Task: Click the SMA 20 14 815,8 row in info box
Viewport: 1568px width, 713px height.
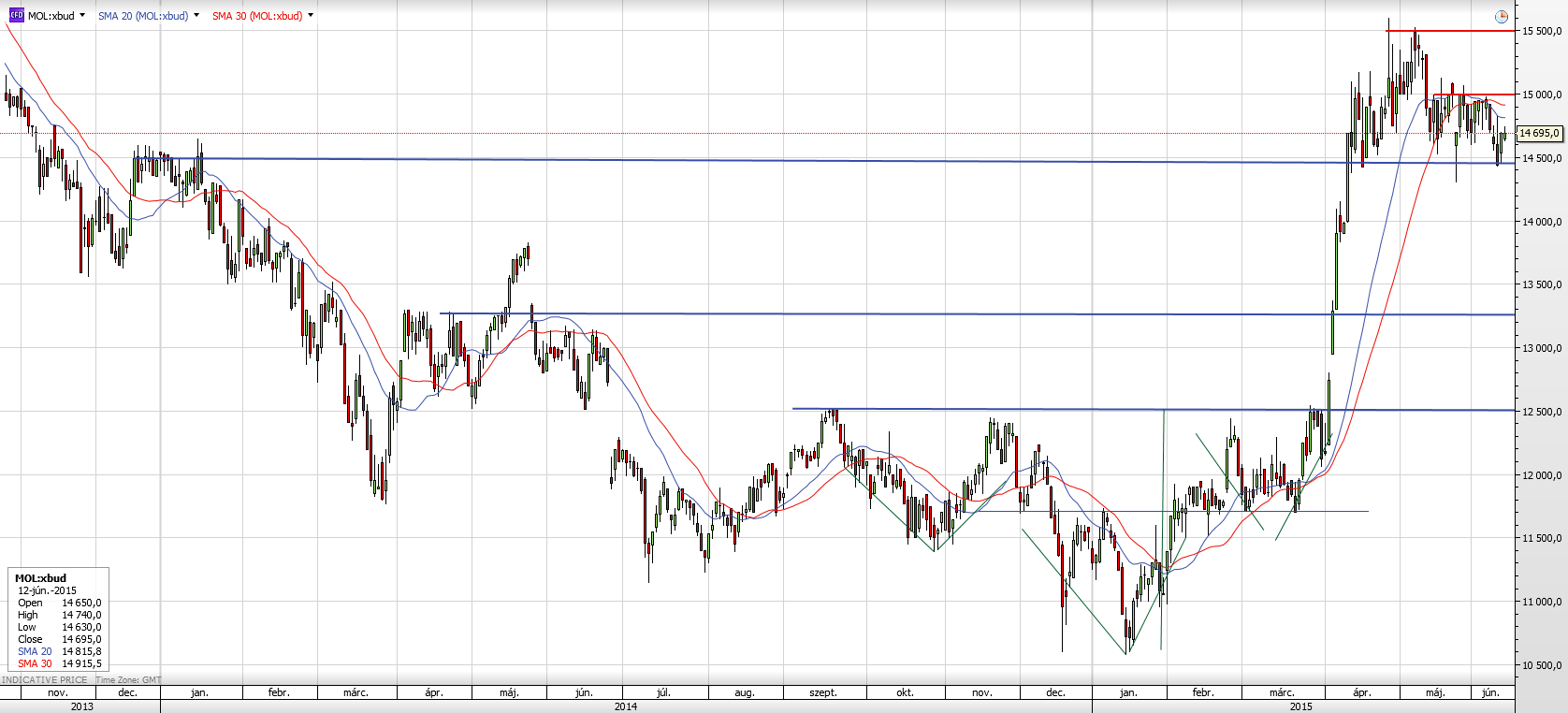Action: point(59,651)
